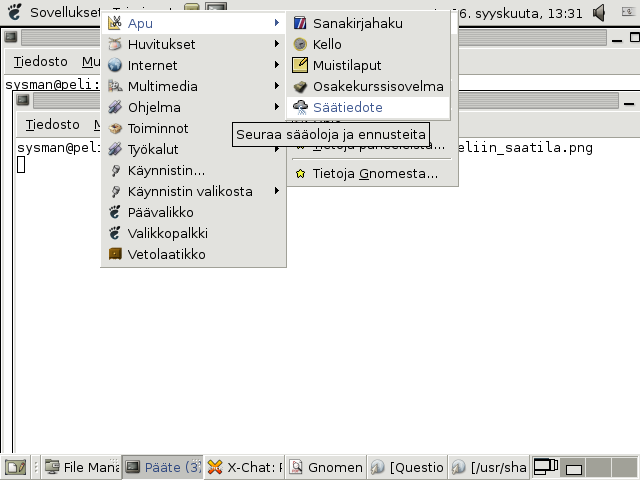The height and width of the screenshot is (480, 640).
Task: Click the taskbar grip handle
Action: [36, 467]
